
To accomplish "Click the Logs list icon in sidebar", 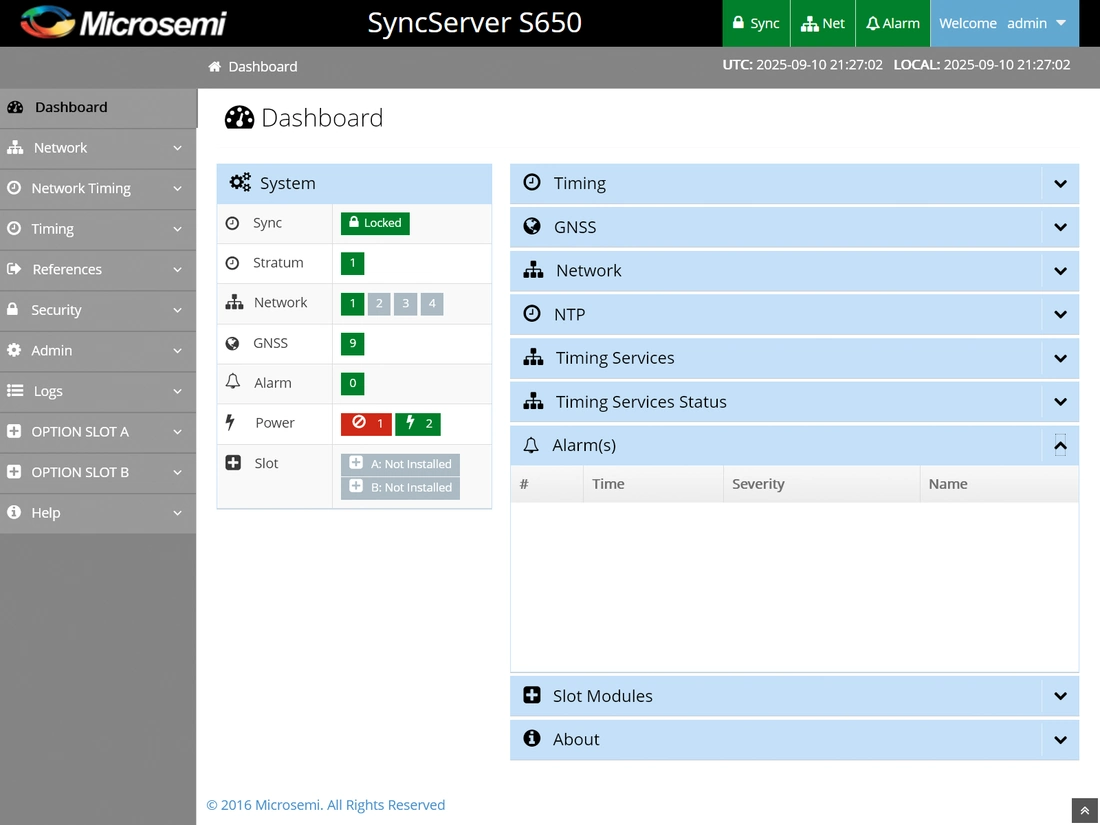I will (15, 390).
